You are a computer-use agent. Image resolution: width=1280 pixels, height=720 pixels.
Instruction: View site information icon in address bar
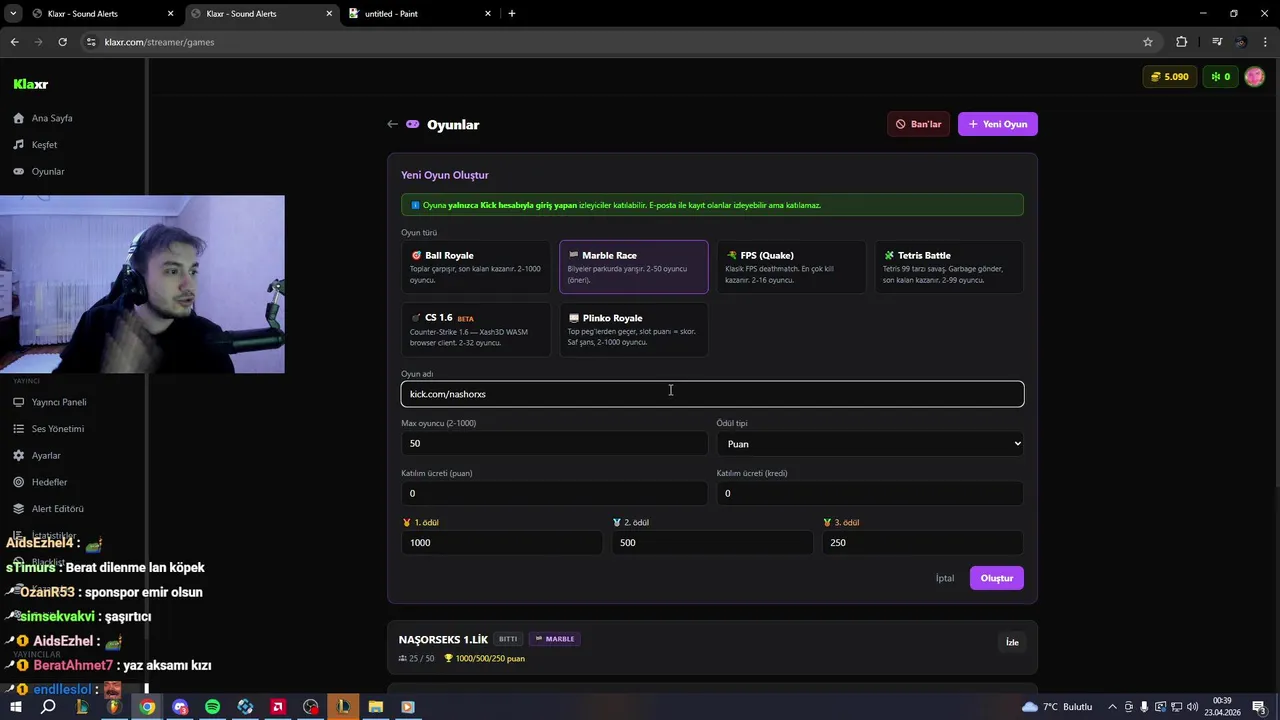pos(91,42)
